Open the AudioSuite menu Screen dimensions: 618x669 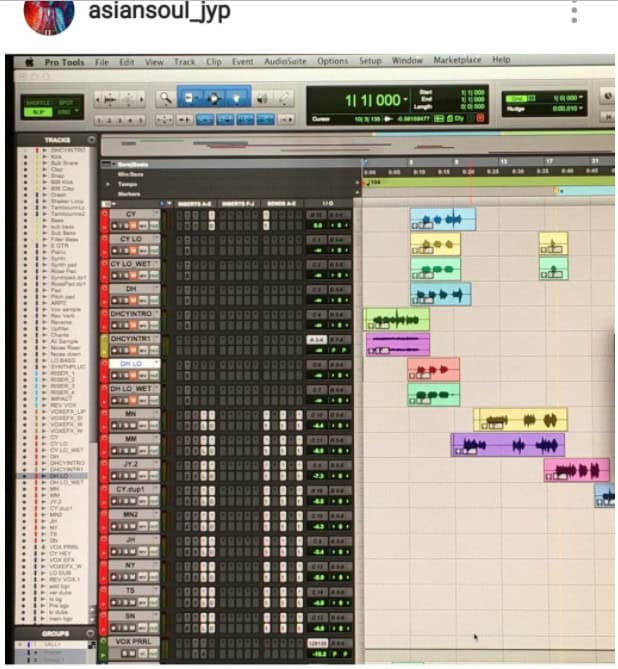click(287, 61)
